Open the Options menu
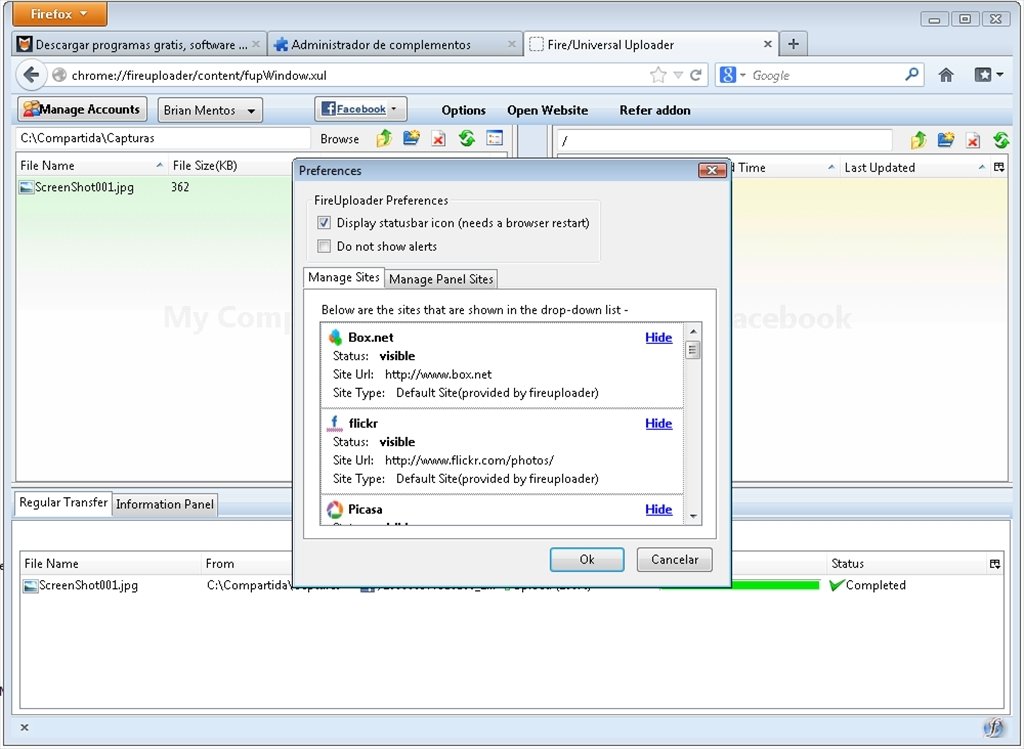Image resolution: width=1024 pixels, height=749 pixels. point(463,110)
